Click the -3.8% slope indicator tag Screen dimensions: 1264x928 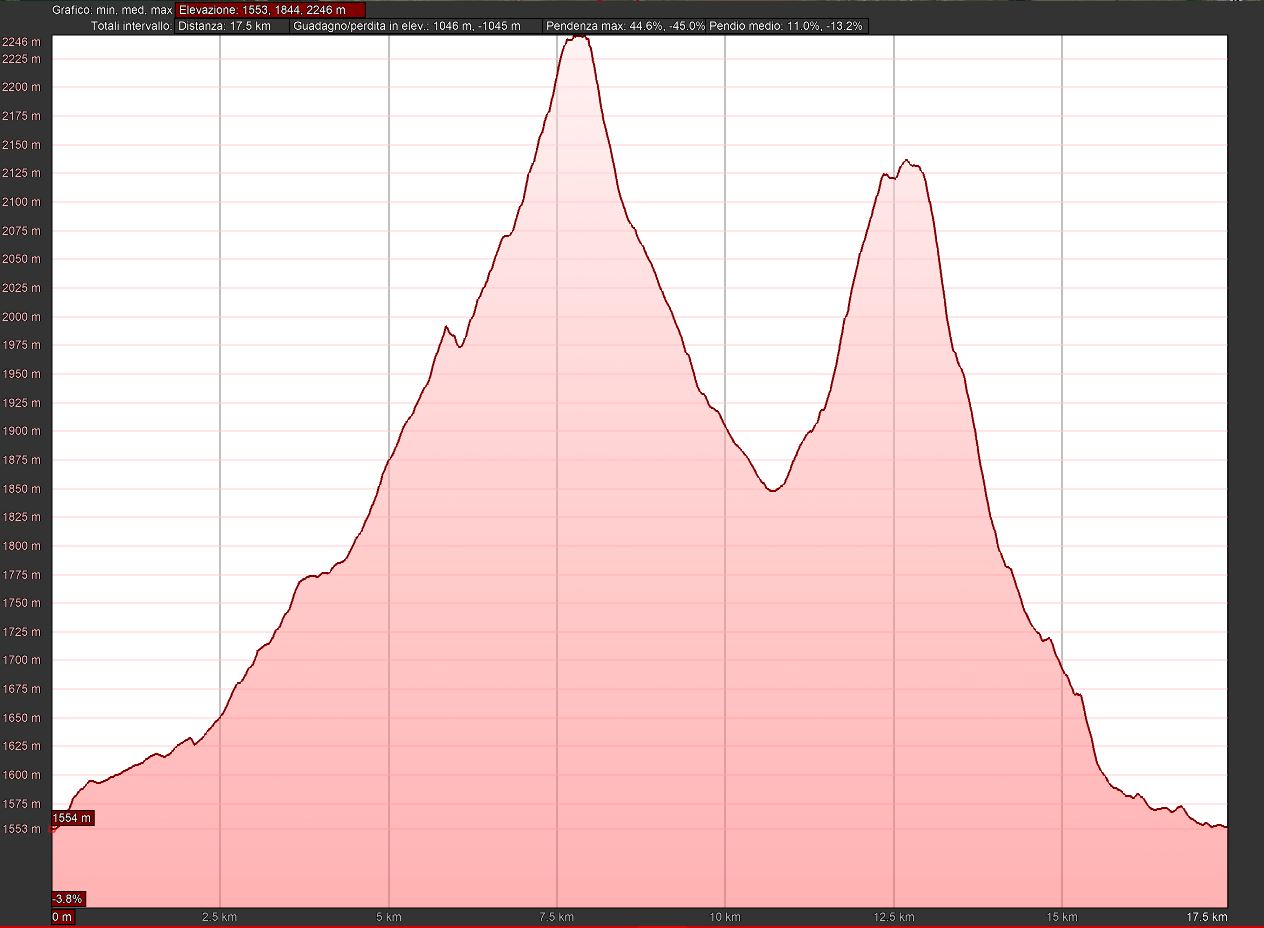pos(68,898)
